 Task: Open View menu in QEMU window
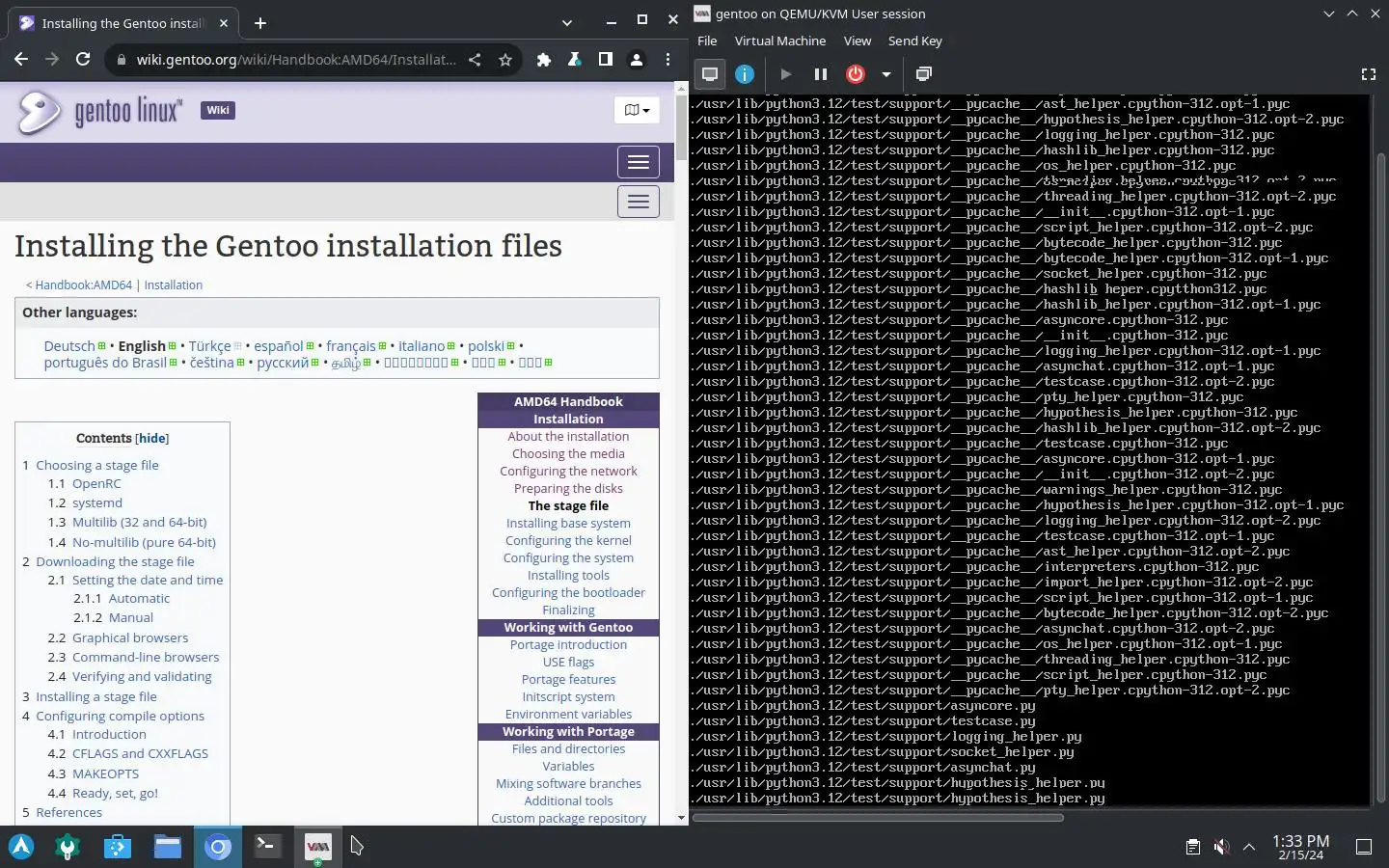[x=857, y=41]
